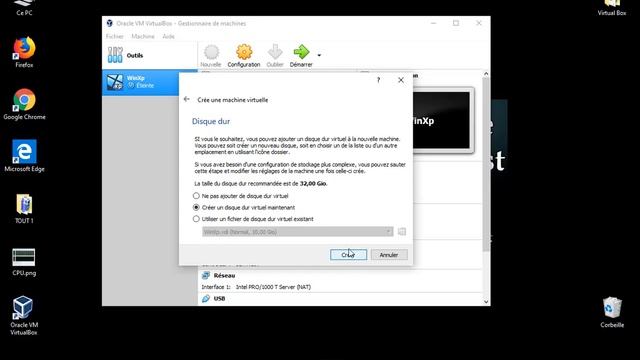Open the Fichier menu

point(114,36)
